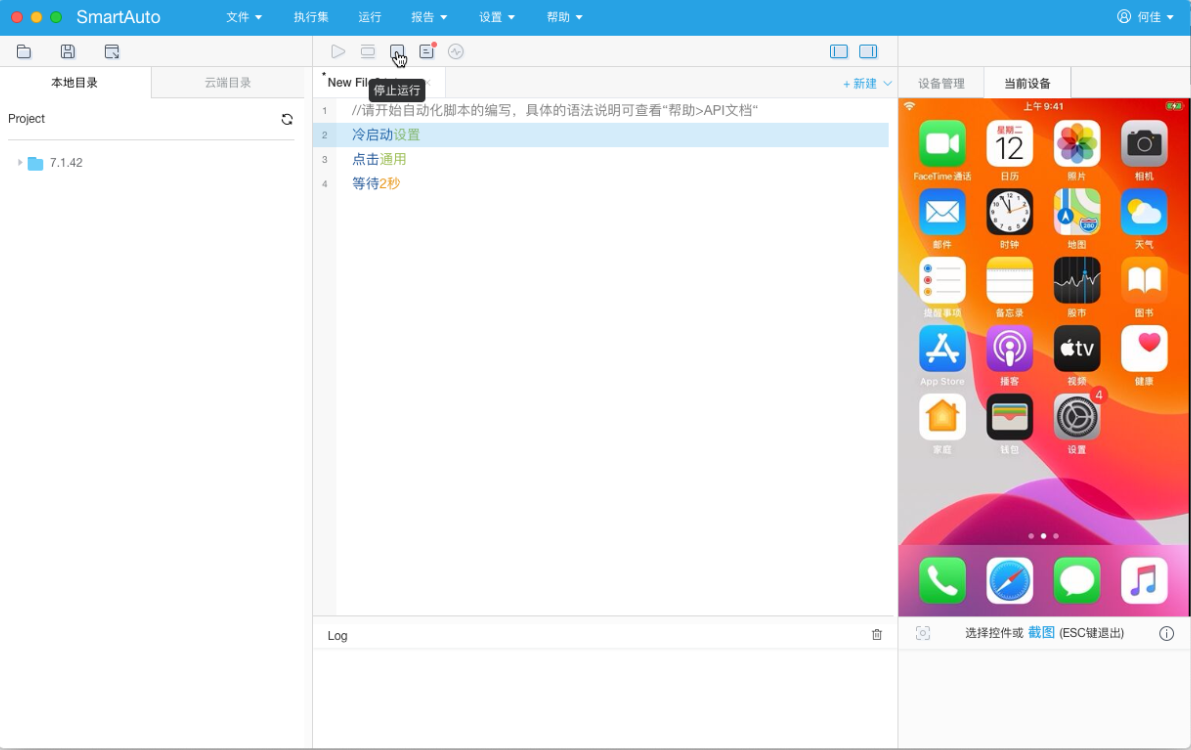
Task: Clear the Log with trash icon
Action: [x=877, y=634]
